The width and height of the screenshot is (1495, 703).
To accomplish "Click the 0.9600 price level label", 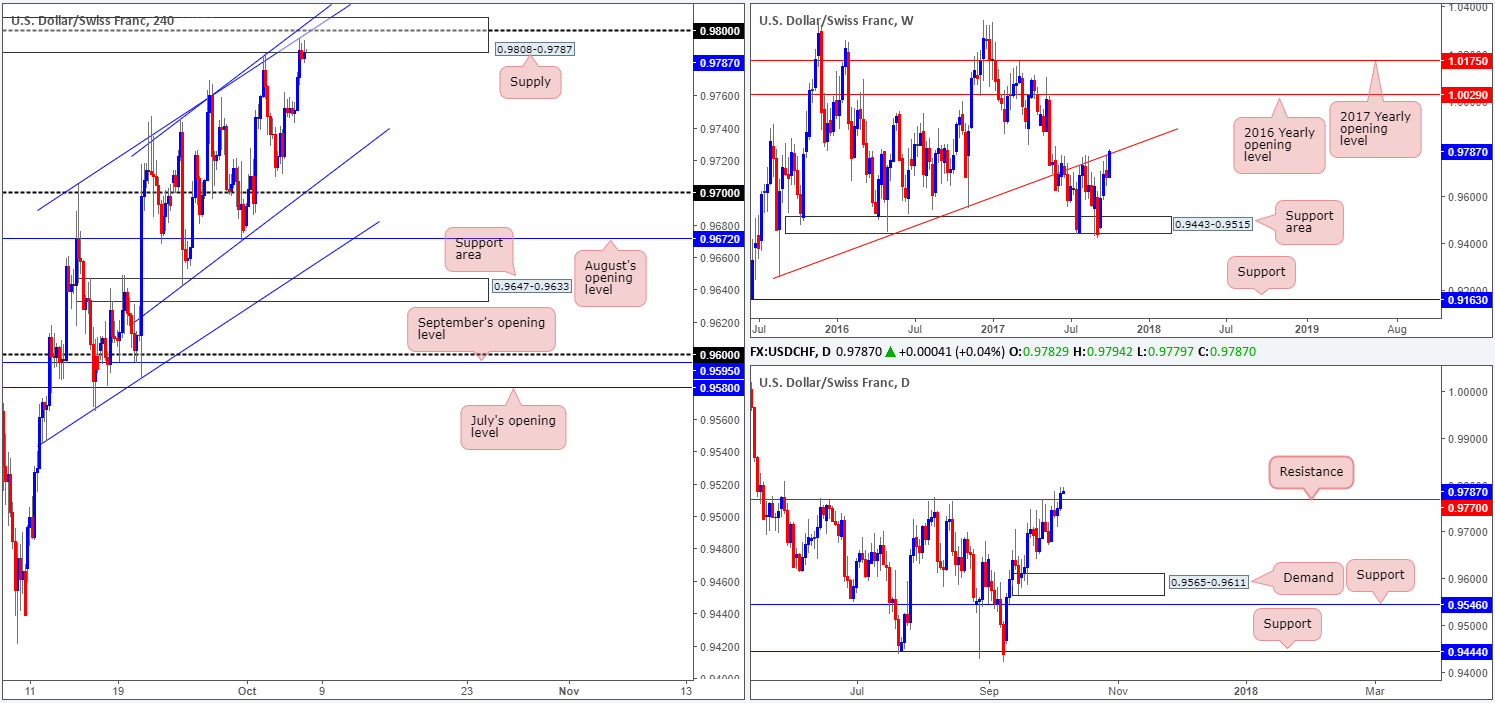I will (x=720, y=355).
